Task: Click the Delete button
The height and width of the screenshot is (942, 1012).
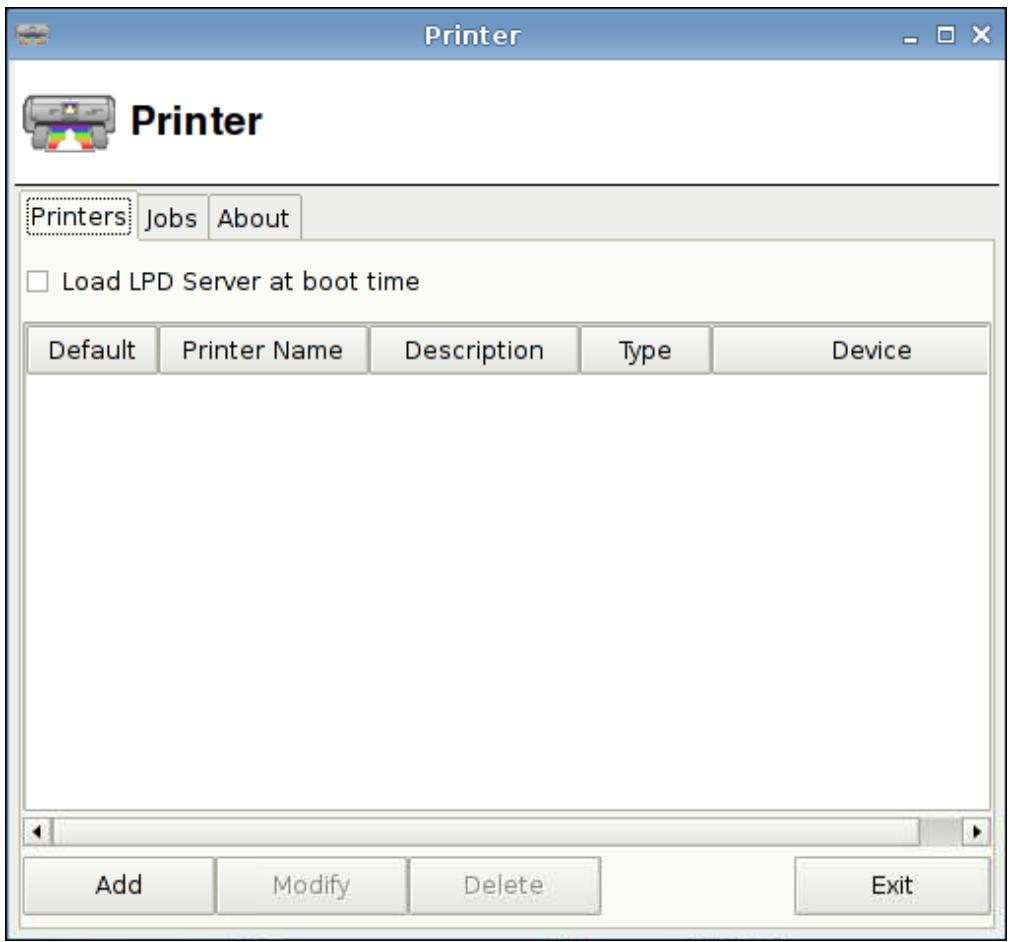Action: coord(505,885)
